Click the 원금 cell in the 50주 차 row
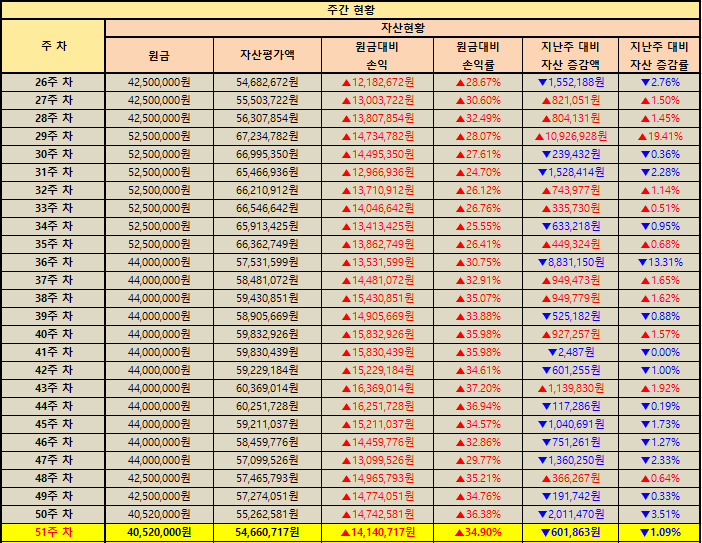 click(x=159, y=514)
